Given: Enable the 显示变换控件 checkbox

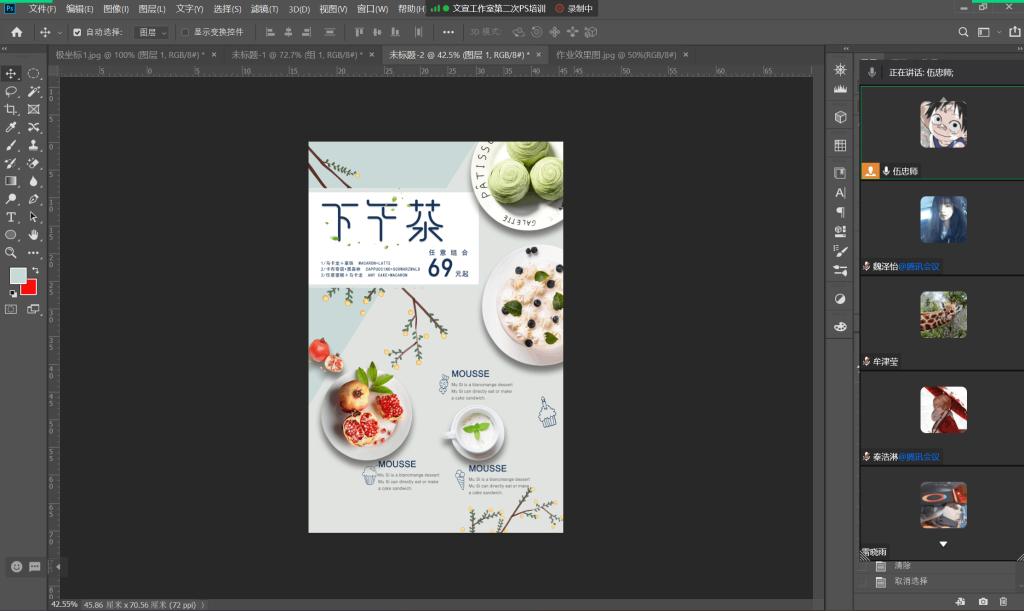Looking at the screenshot, I should coord(185,32).
